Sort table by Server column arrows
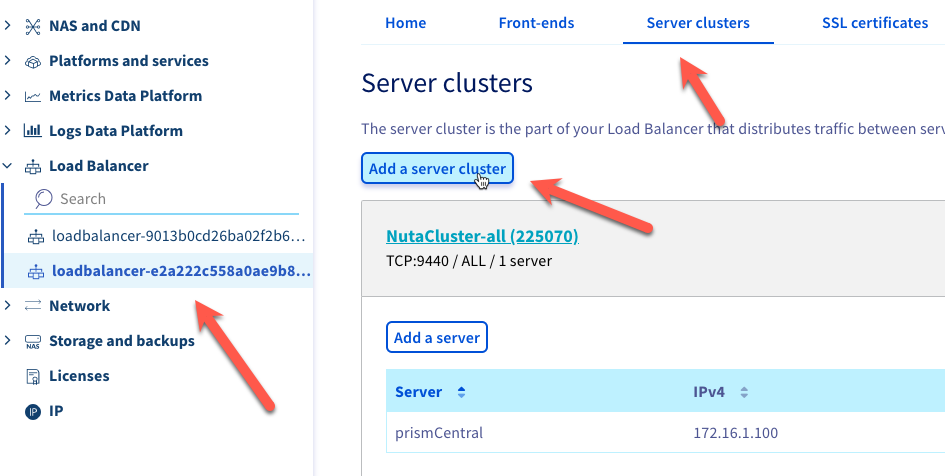945x476 pixels. (461, 392)
